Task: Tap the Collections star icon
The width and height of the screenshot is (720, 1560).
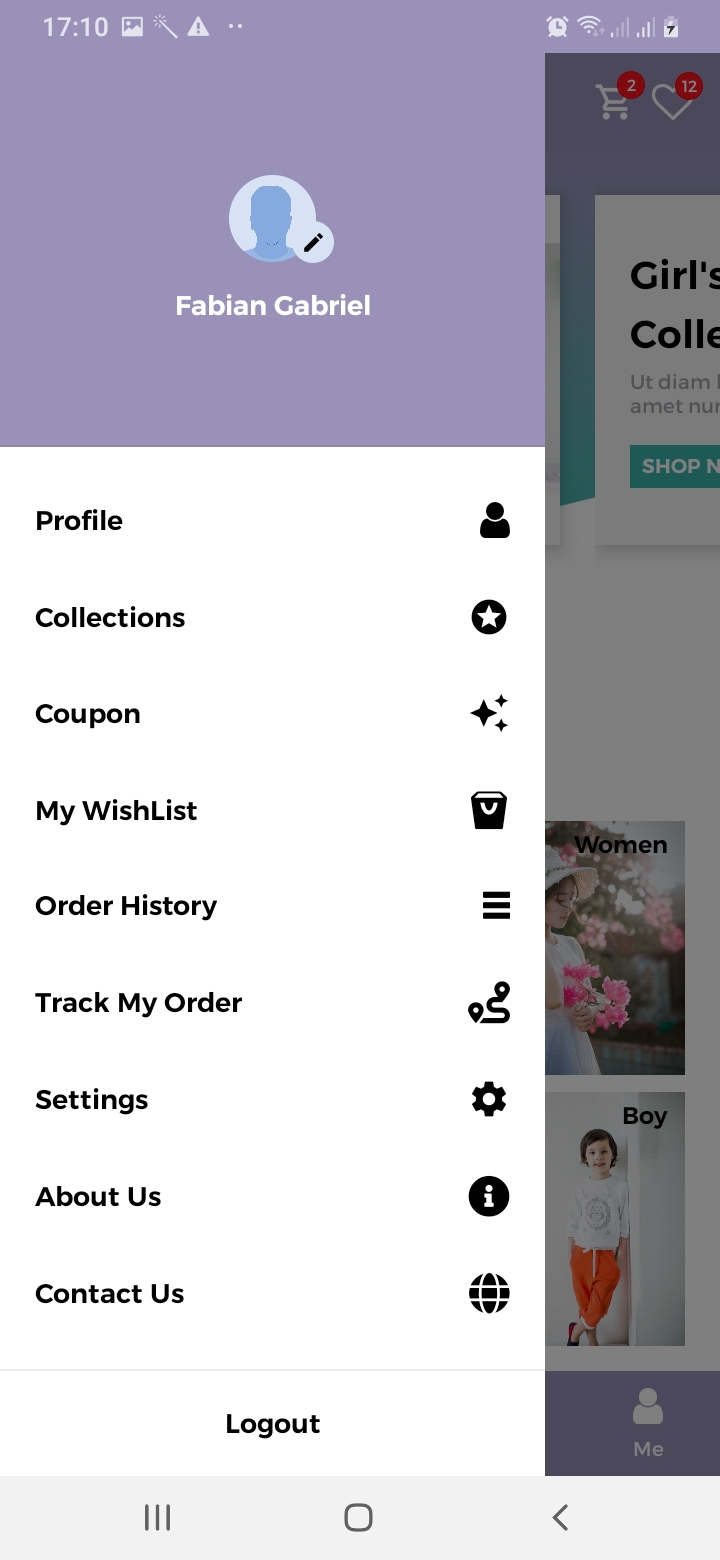Action: coord(489,618)
